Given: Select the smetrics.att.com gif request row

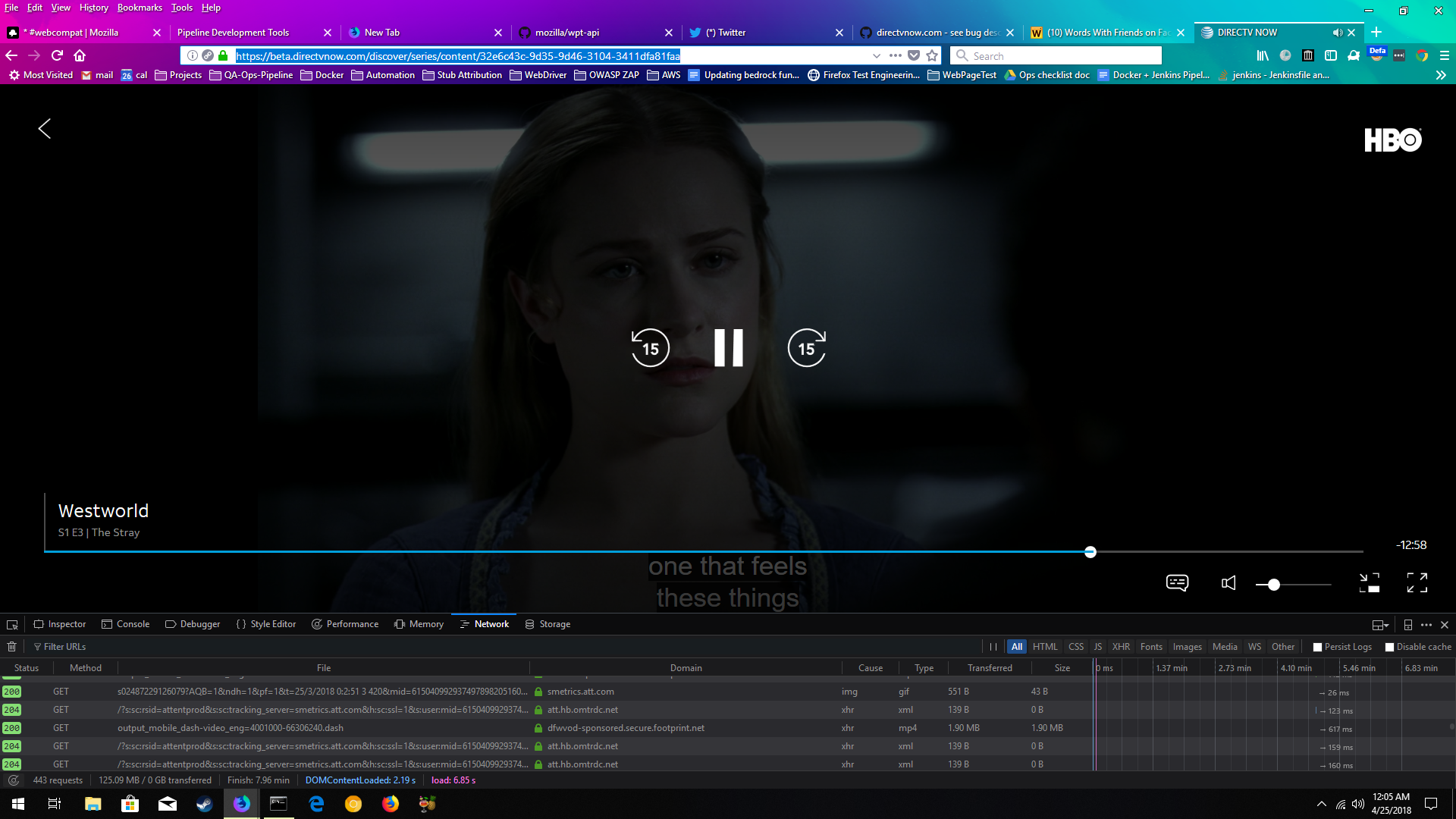Looking at the screenshot, I should click(546, 692).
